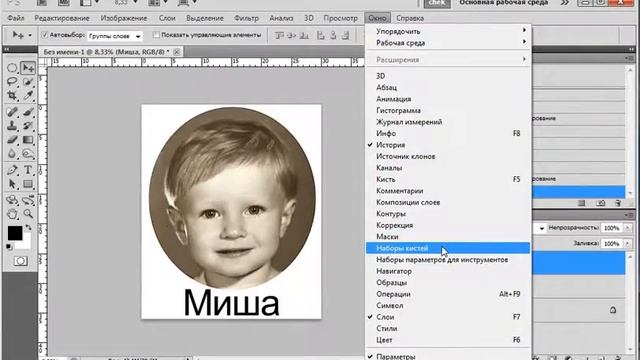Select the Clone Stamp tool
The height and width of the screenshot is (360, 640).
point(12,126)
